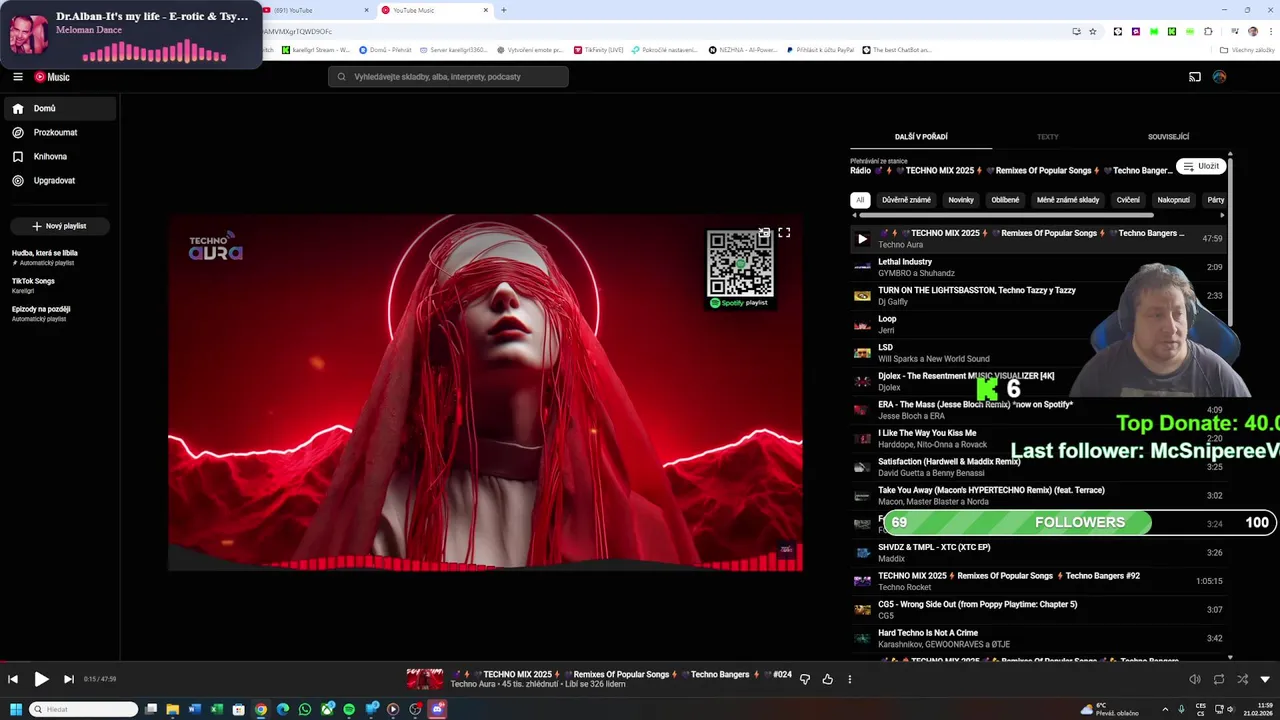Click the taskbar Hledat search box
Screen dimensions: 1280x720
tap(84, 709)
